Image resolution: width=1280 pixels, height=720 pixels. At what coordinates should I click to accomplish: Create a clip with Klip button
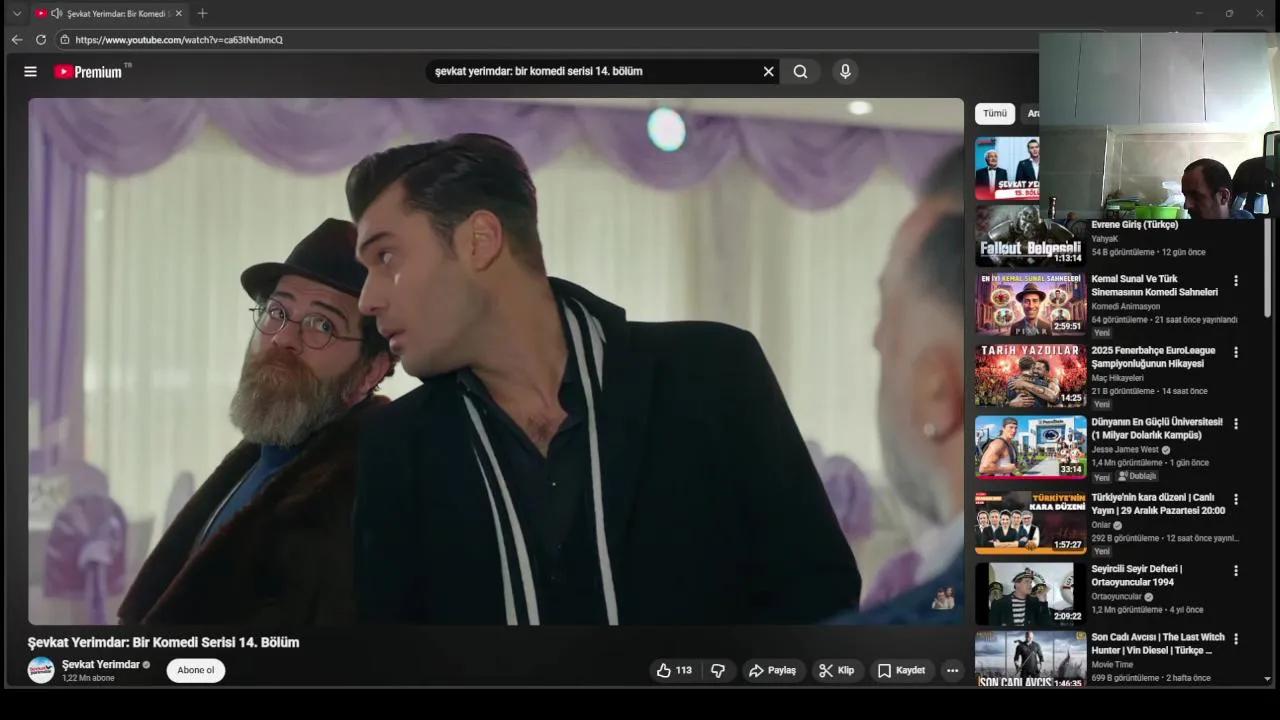(837, 670)
